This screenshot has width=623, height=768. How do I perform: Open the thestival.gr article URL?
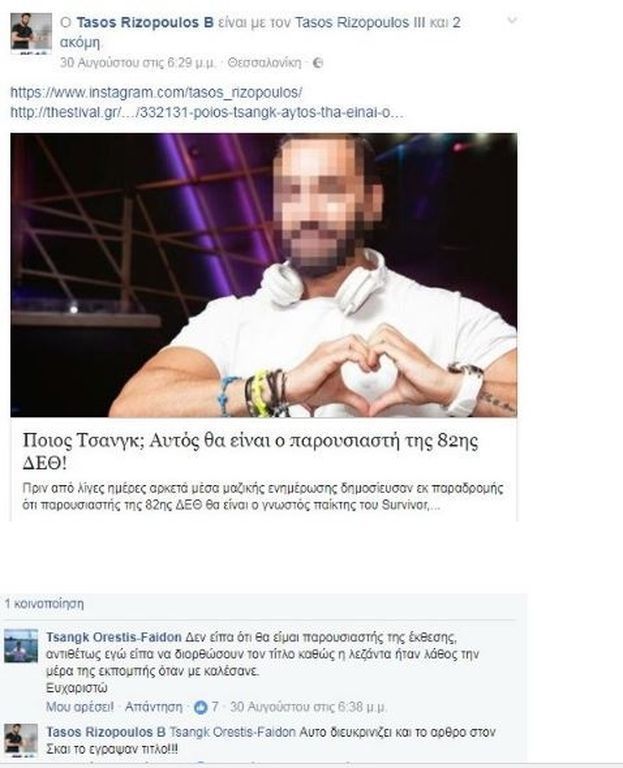[x=207, y=112]
